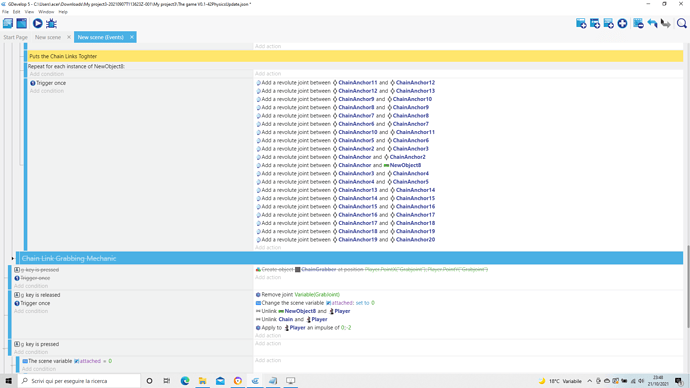Select joint action ChainAnchor and NewObject8
The image size is (690, 388).
coord(339,165)
